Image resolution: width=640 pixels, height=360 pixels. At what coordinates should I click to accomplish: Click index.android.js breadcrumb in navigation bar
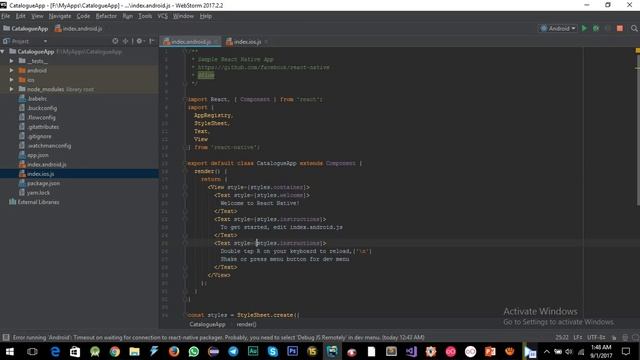78,29
